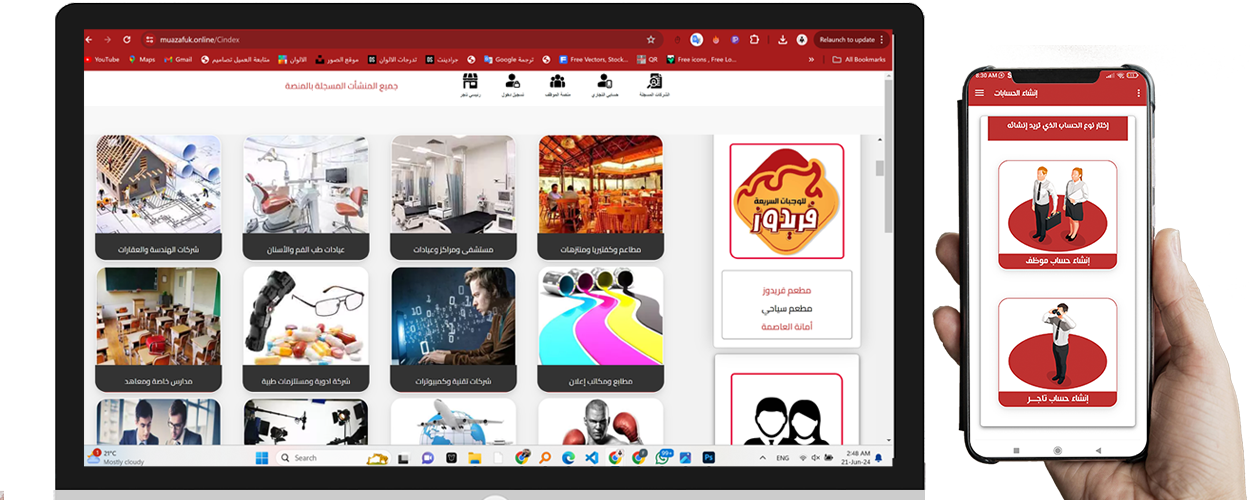
Task: Show hidden system tray icons
Action: (762, 457)
